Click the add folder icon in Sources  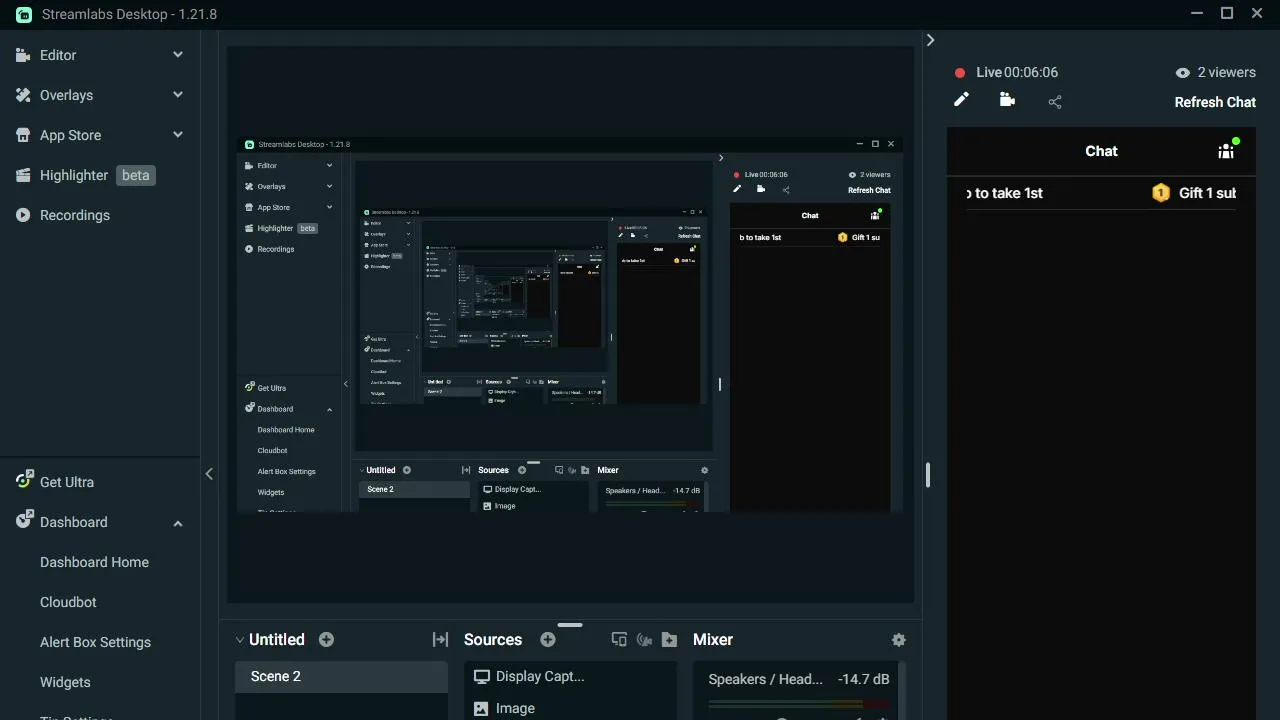tap(670, 640)
